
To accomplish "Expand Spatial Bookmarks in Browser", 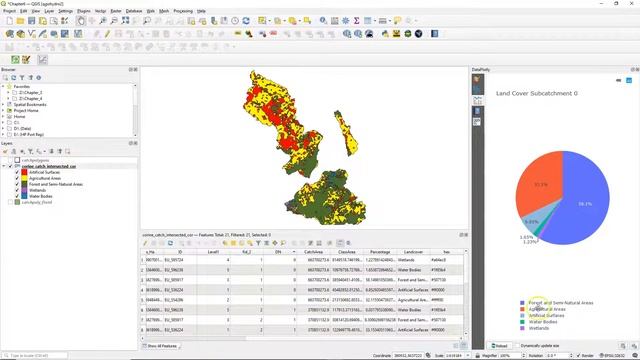I will [3, 104].
